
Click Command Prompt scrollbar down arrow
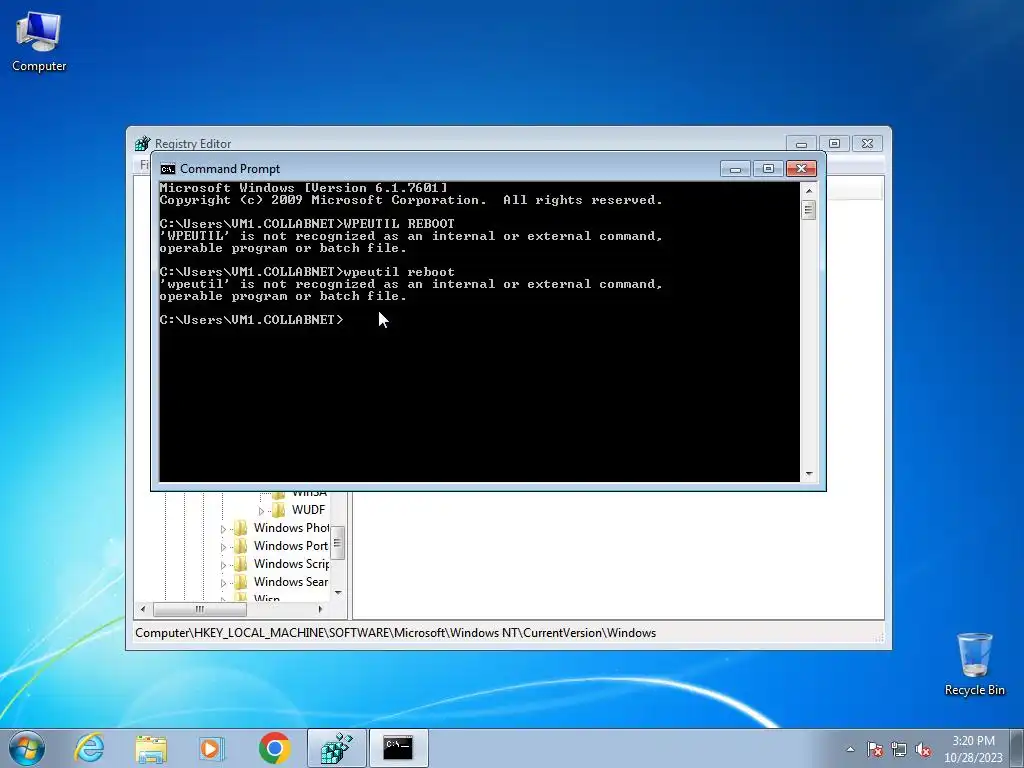809,474
